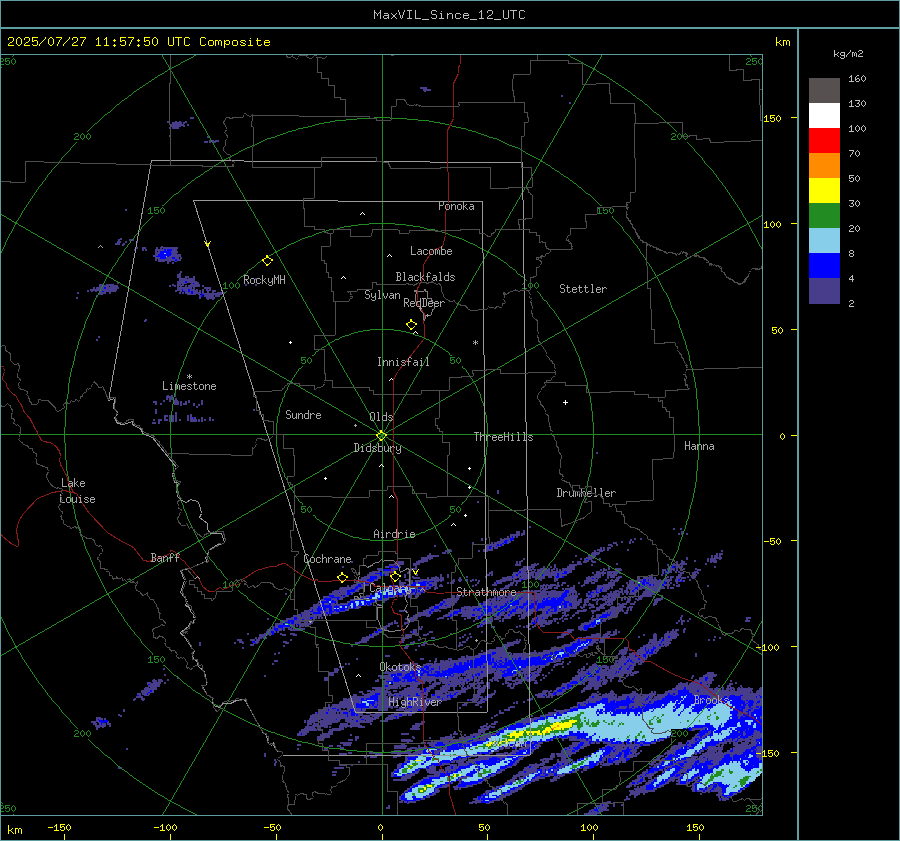This screenshot has height=841, width=900.
Task: Click the Lacombe city label
Action: point(431,251)
